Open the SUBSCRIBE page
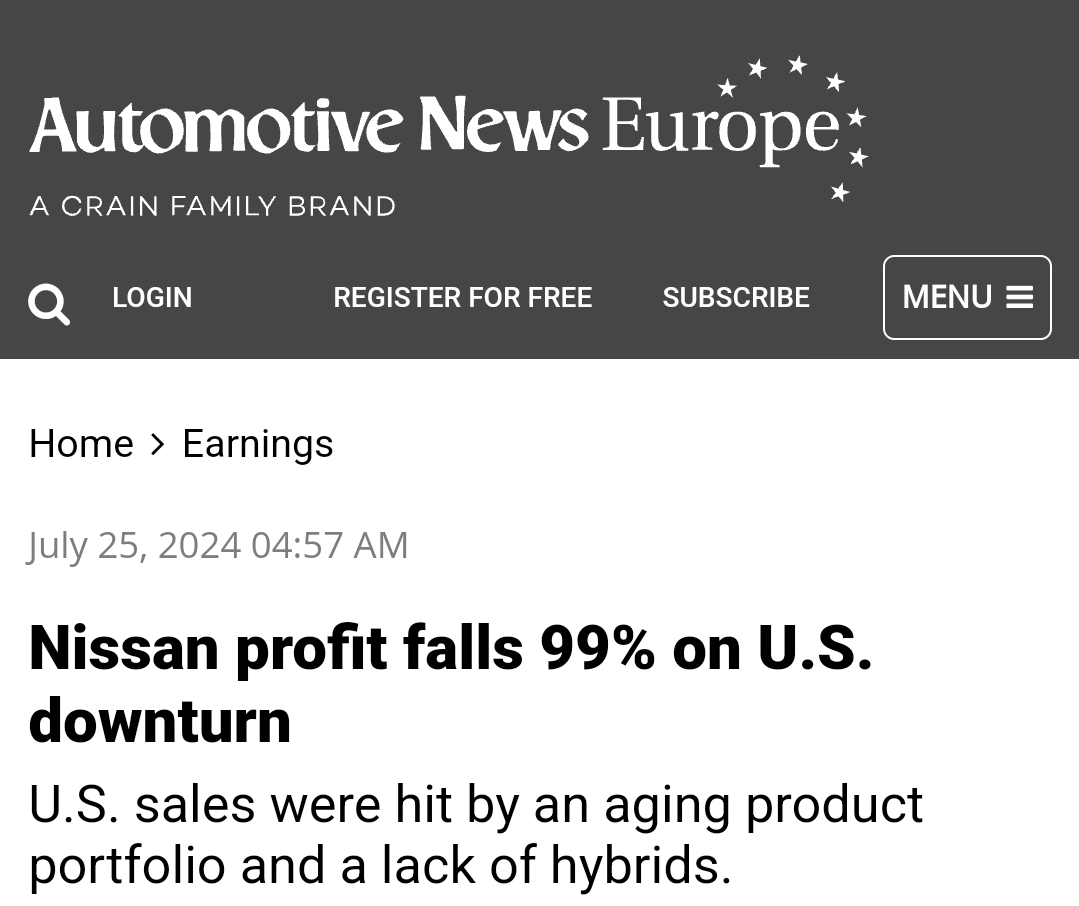The height and width of the screenshot is (906, 1079). pyautogui.click(x=735, y=297)
